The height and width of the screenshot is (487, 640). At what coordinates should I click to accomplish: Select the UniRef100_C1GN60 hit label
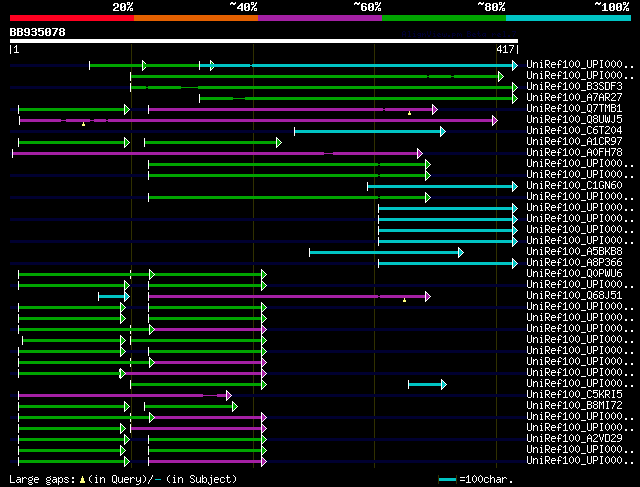coord(574,186)
